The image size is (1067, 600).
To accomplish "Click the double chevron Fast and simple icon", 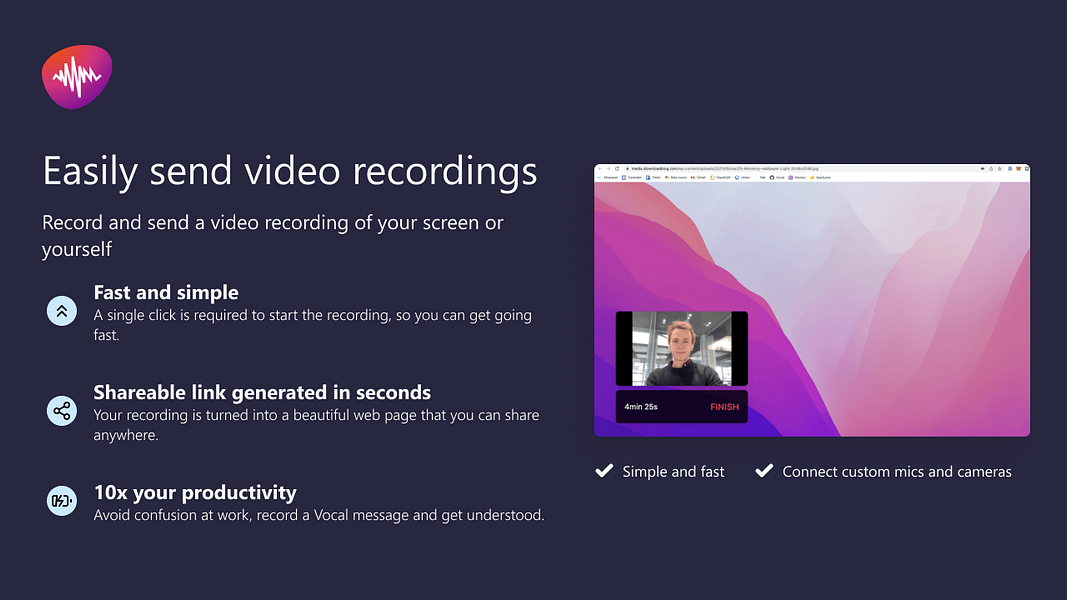I will tap(61, 311).
